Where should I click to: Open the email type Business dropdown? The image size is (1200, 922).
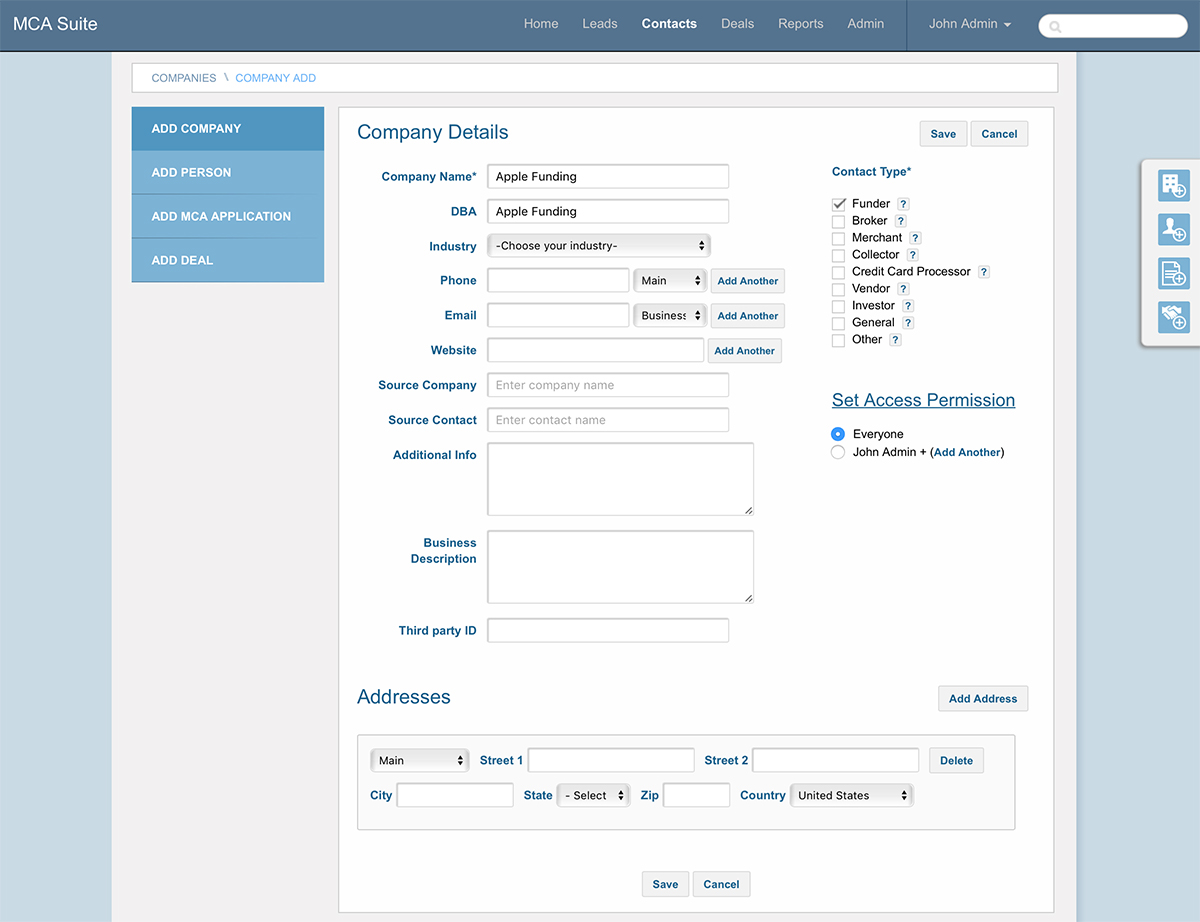point(670,316)
